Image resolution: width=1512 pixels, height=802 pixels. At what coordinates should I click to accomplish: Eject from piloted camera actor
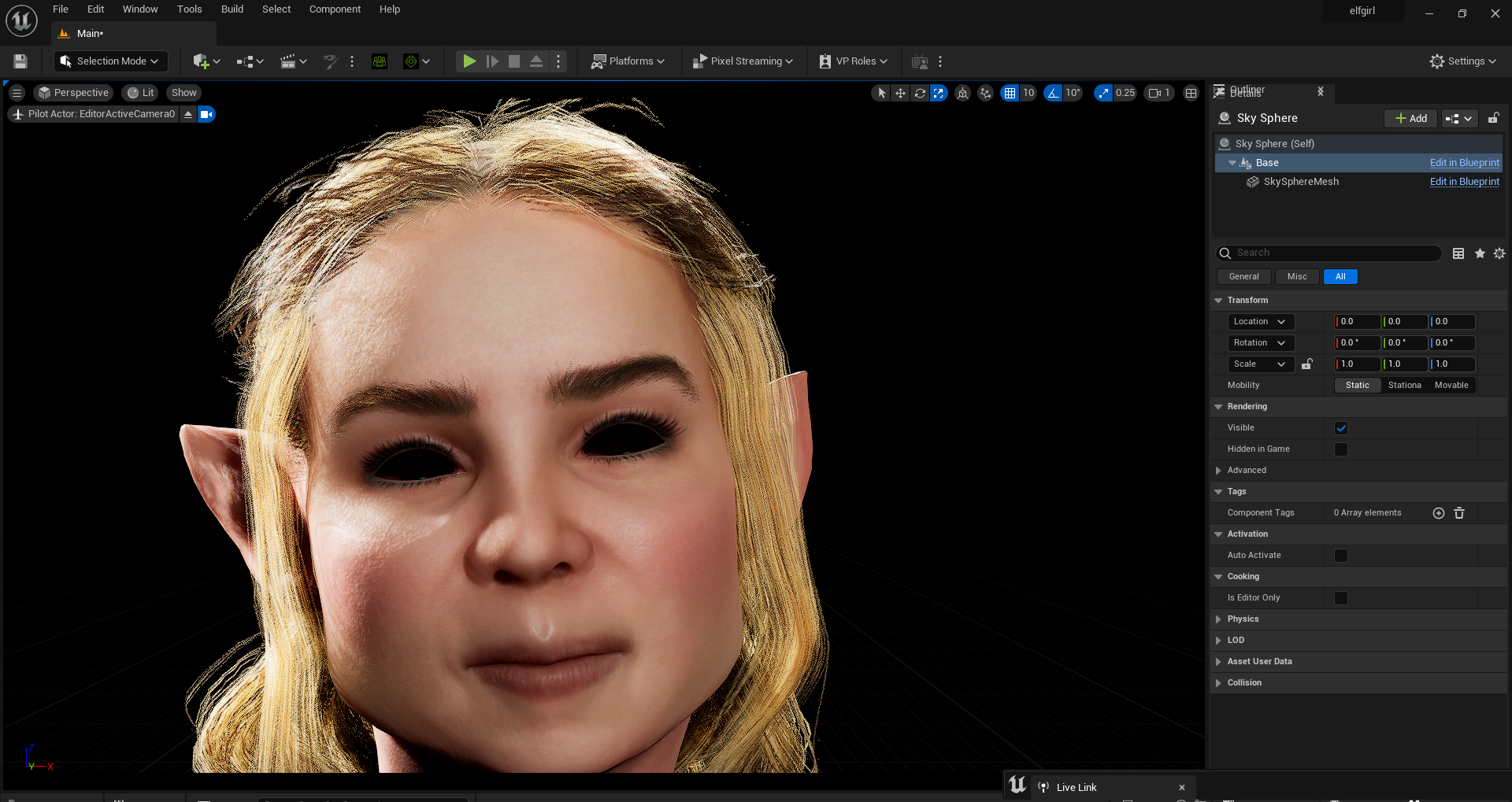188,114
